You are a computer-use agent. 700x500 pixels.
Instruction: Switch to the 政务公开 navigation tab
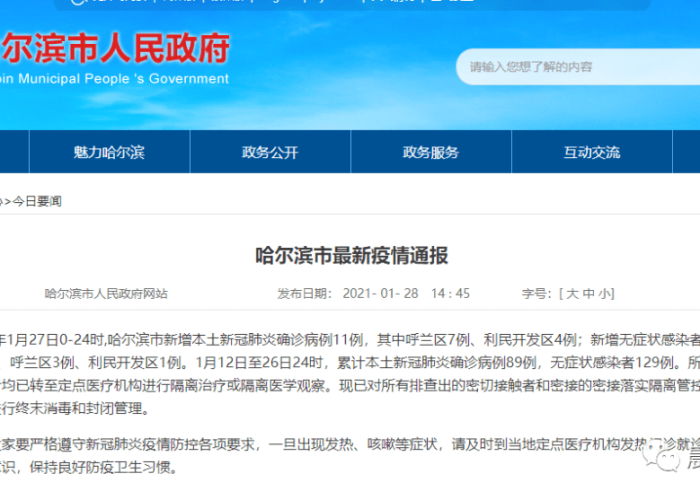(270, 152)
